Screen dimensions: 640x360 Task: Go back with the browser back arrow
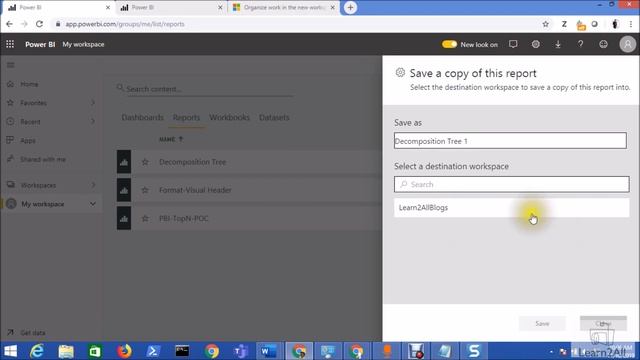9,24
